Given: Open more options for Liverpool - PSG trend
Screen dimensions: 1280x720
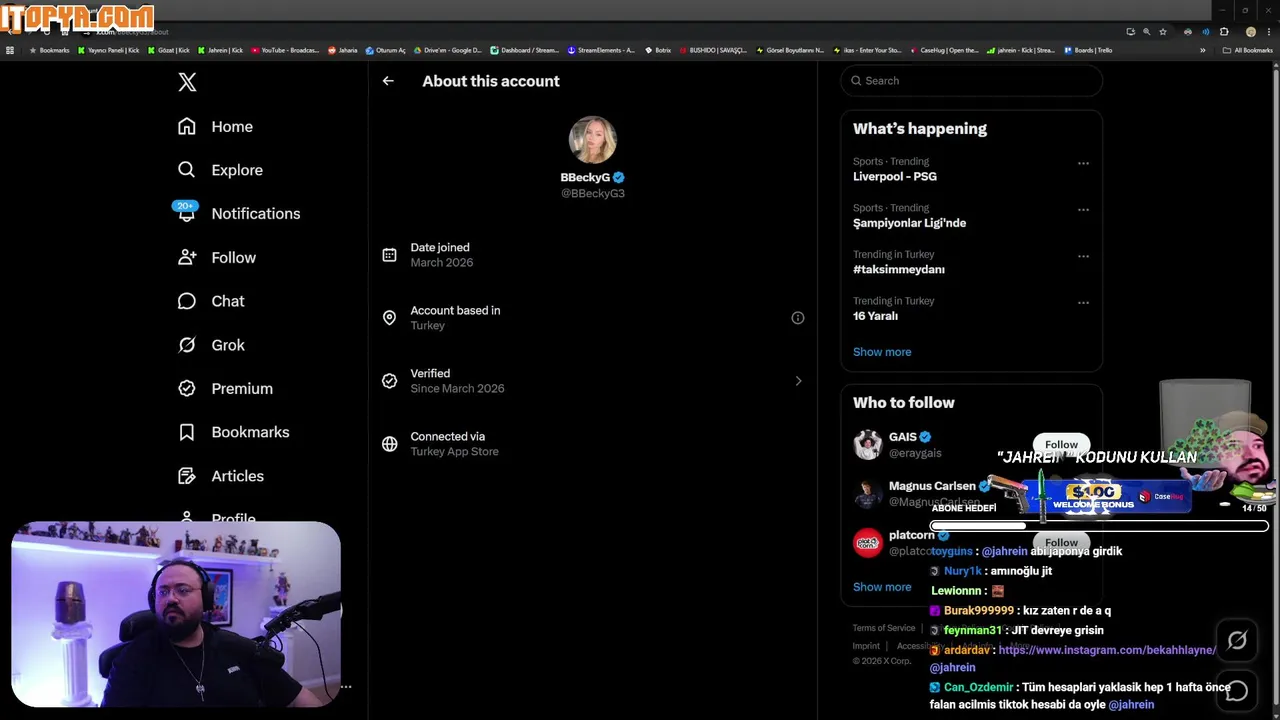Looking at the screenshot, I should click(x=1083, y=163).
